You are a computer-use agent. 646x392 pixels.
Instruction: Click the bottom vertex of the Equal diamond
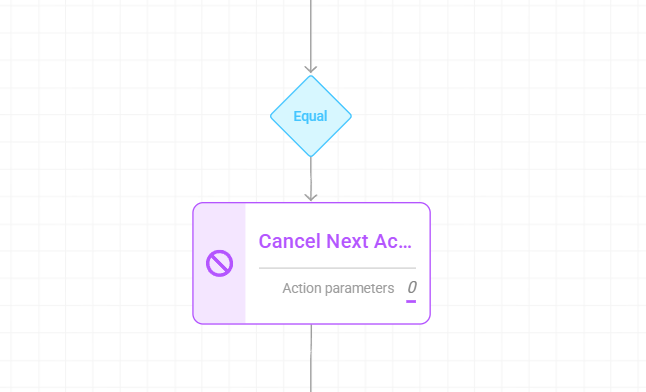tap(311, 155)
